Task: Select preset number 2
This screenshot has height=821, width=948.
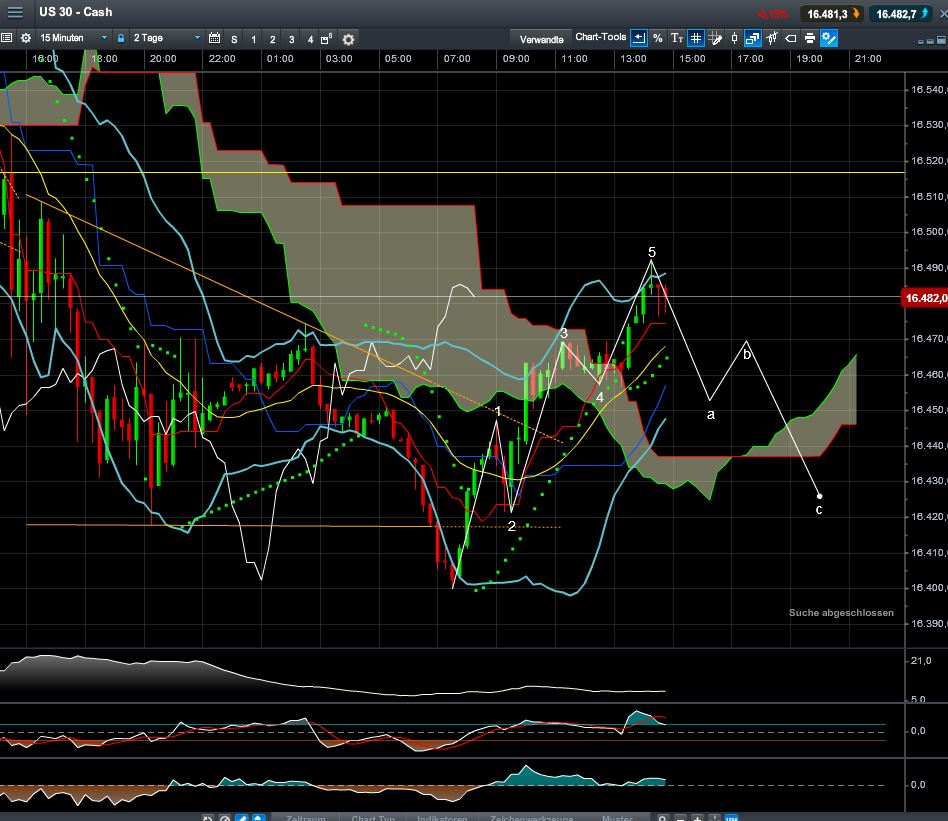Action: pyautogui.click(x=273, y=39)
